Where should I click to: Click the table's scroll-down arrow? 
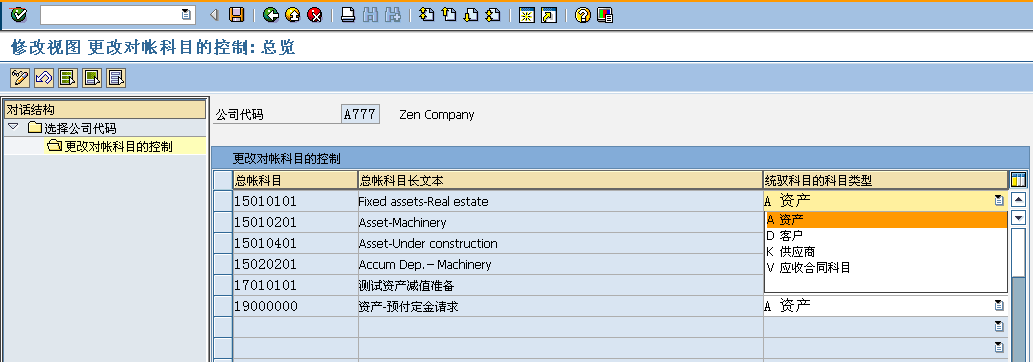click(x=1018, y=218)
